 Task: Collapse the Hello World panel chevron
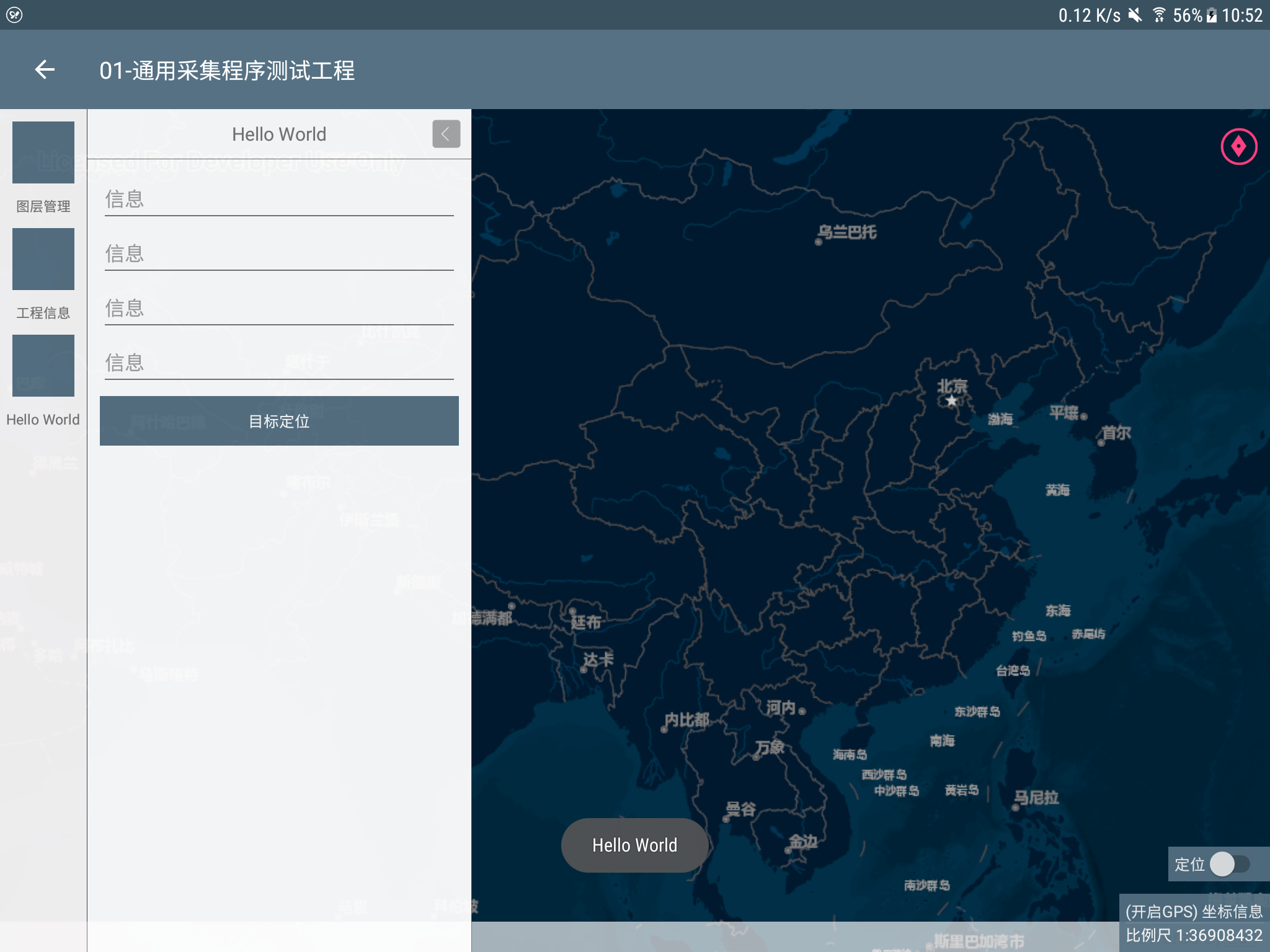pyautogui.click(x=446, y=134)
